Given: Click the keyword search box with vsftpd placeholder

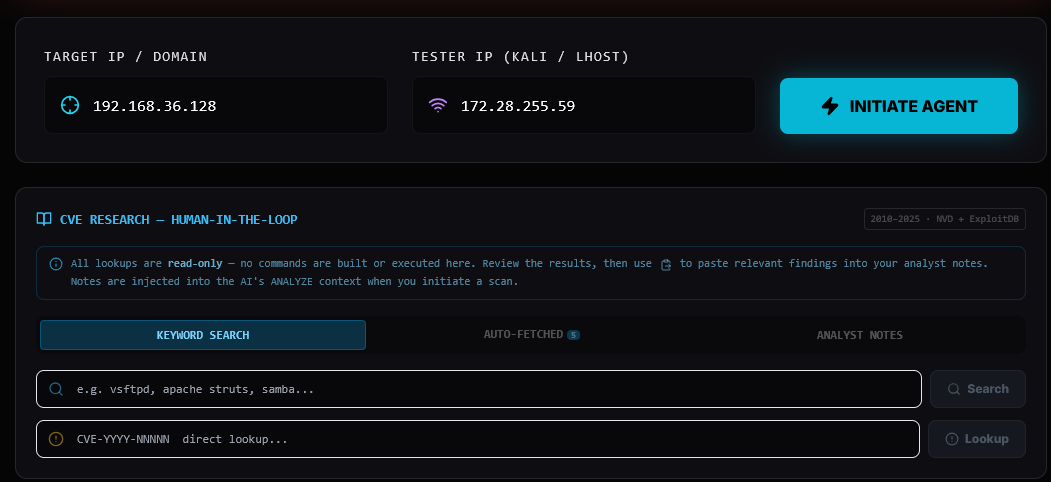Looking at the screenshot, I should tap(490, 389).
